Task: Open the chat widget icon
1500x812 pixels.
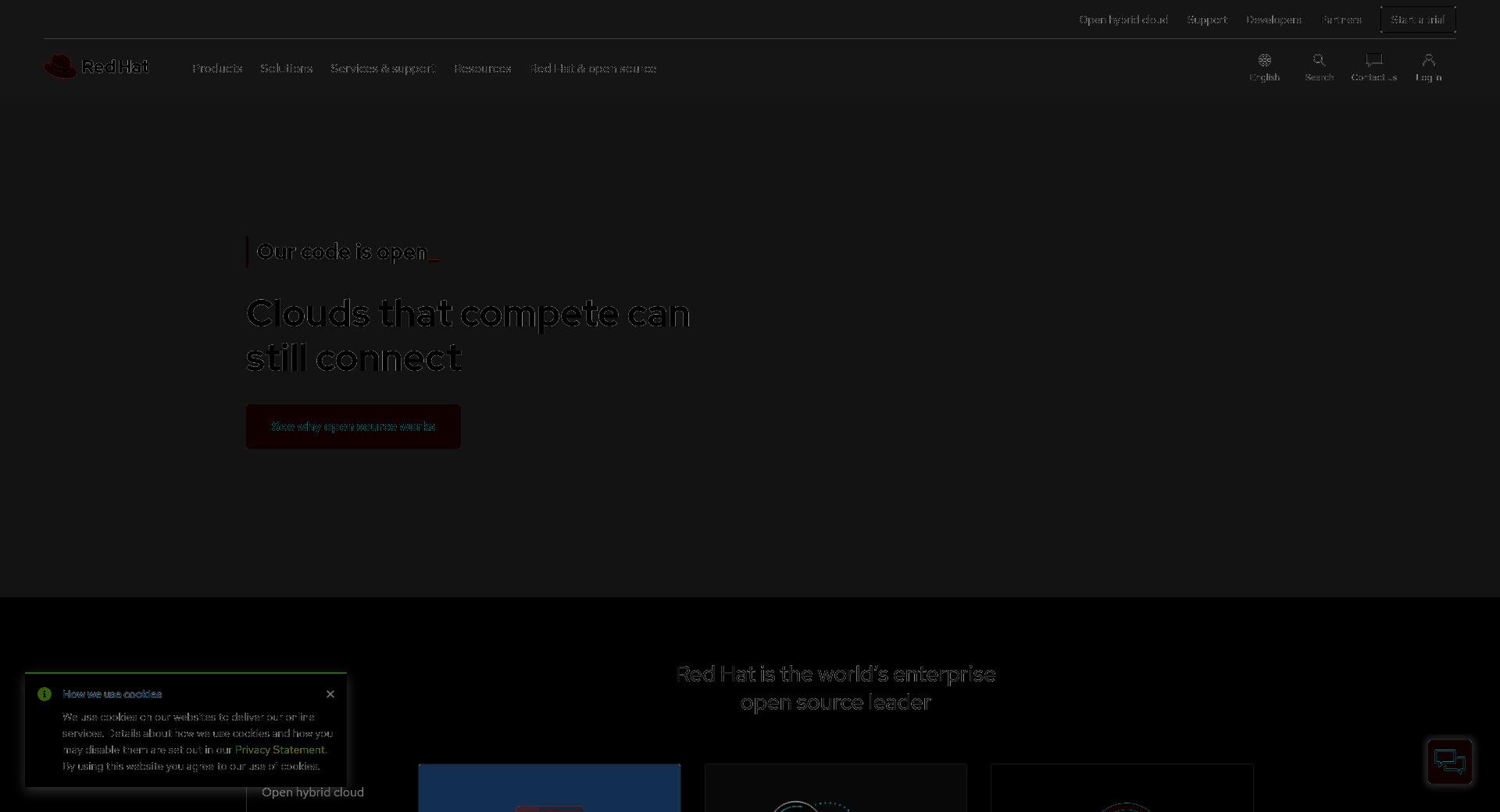Action: pyautogui.click(x=1450, y=761)
